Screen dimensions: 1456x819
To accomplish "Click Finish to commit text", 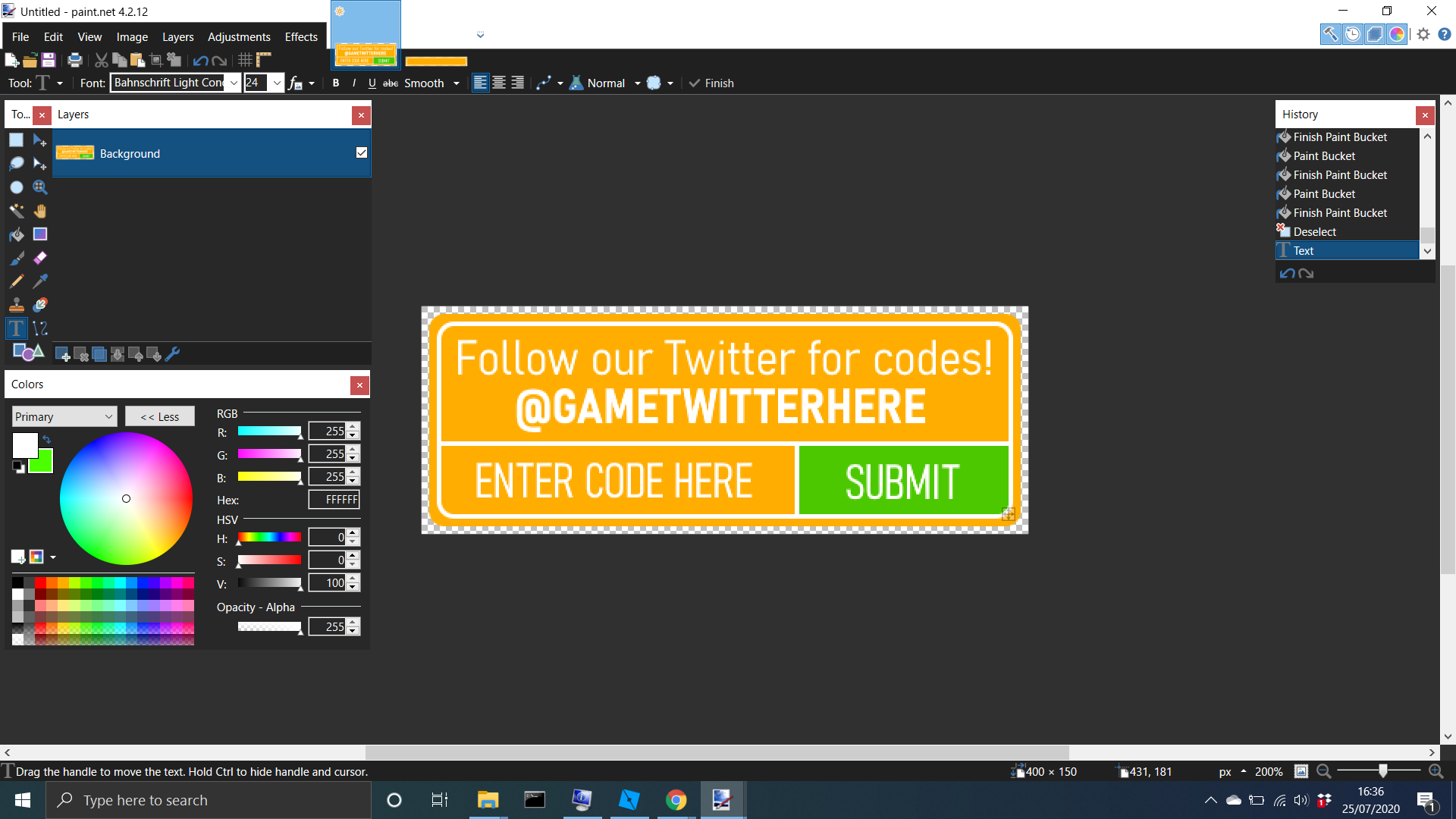I will click(711, 83).
